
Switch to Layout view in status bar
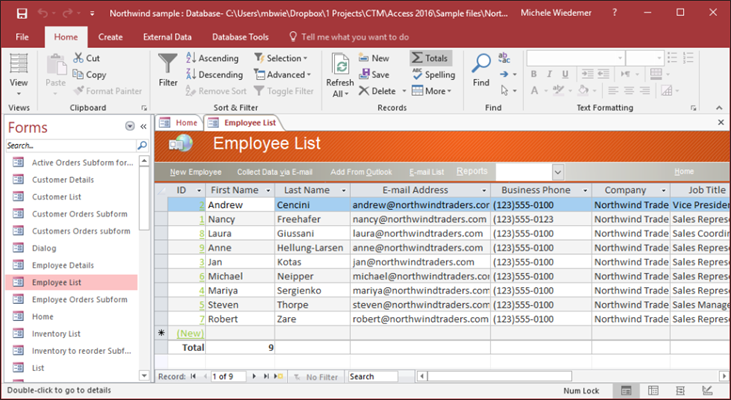pyautogui.click(x=680, y=390)
